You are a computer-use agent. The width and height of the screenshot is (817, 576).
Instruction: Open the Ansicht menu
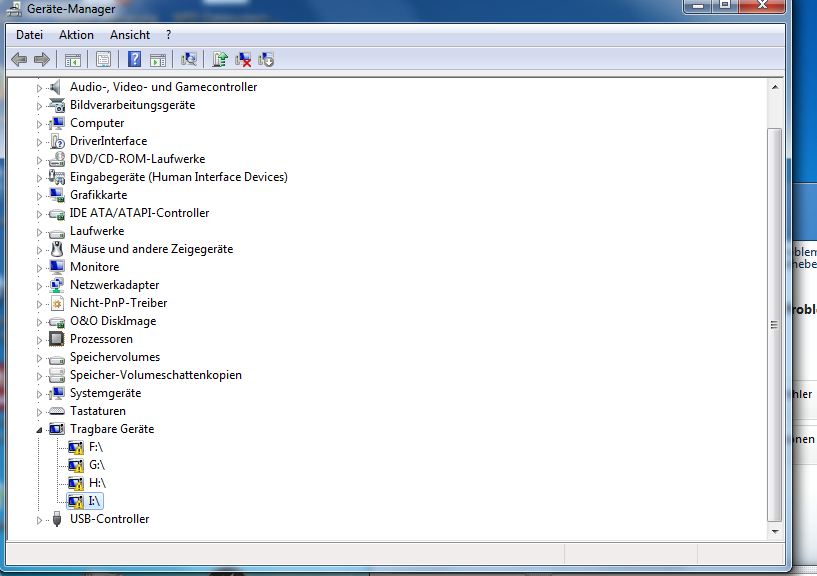pos(130,35)
